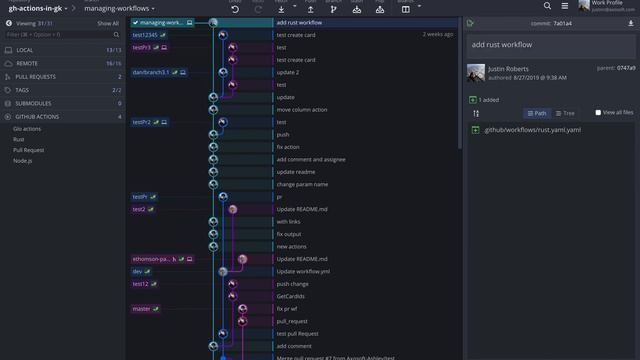Image resolution: width=640 pixels, height=360 pixels.
Task: Click the Redo toolbar icon
Action: point(258,9)
